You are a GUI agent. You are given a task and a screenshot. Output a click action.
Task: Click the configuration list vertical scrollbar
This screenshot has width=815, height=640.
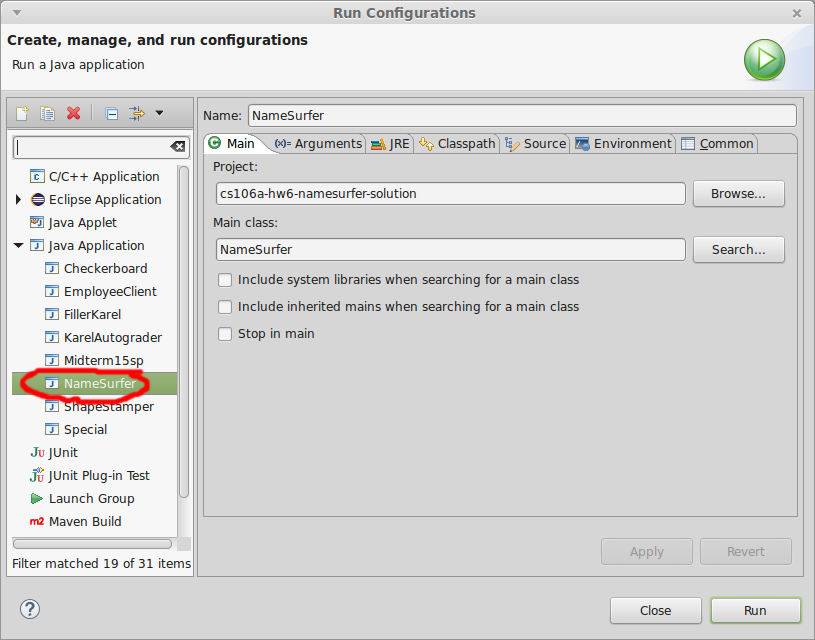coord(183,330)
